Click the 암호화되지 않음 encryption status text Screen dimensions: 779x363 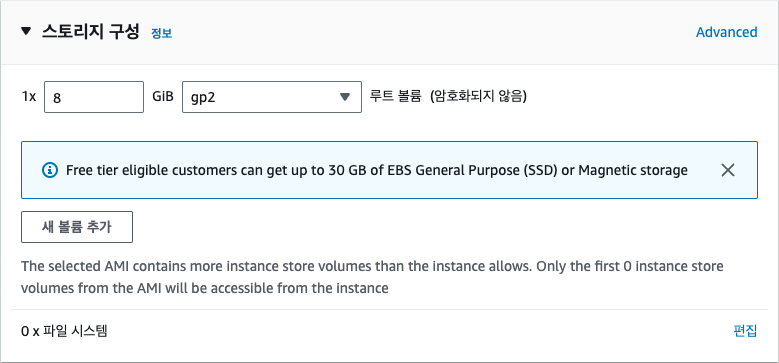pos(478,96)
